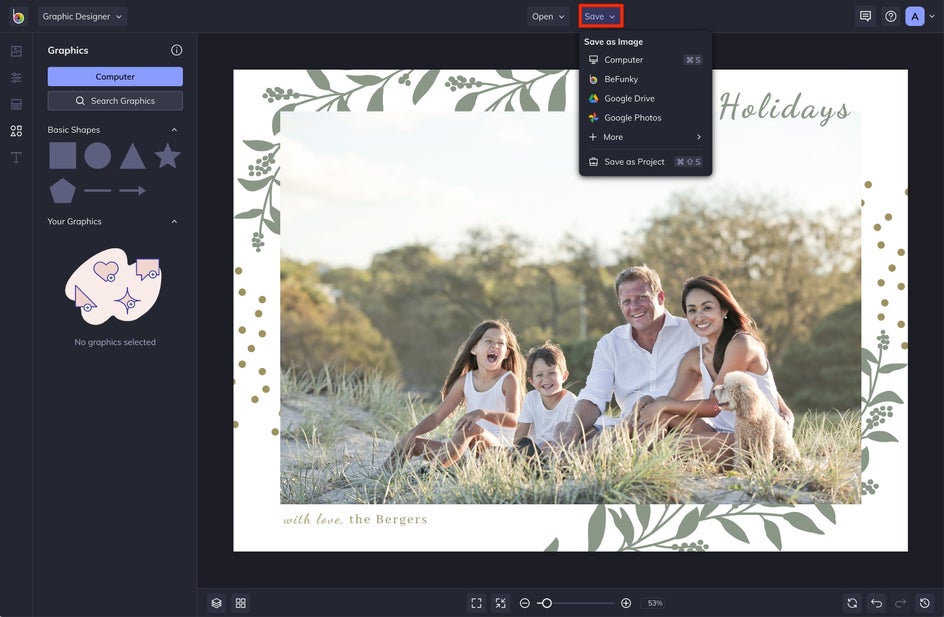Select the family photo on canvas

point(570,307)
